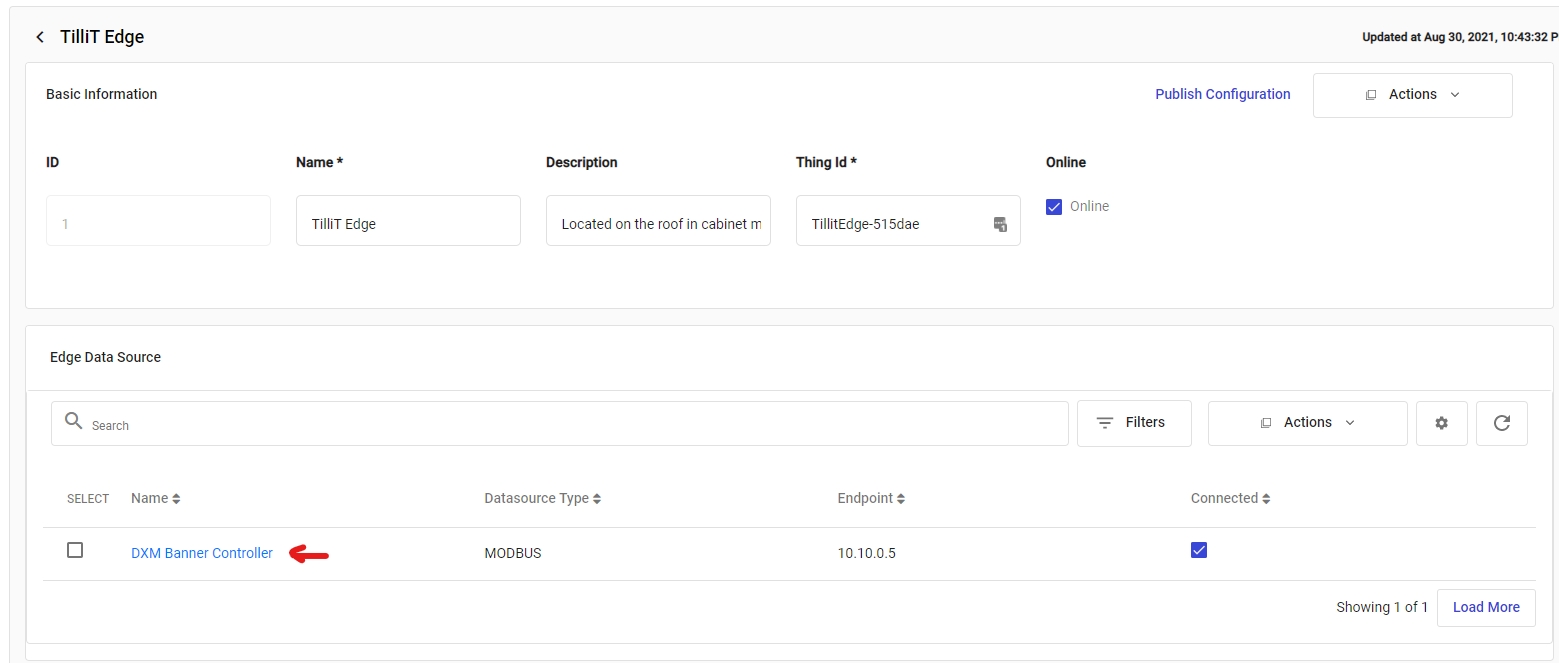Toggle Connected checkbox for DXM Banner Controller
The width and height of the screenshot is (1559, 663).
click(1199, 550)
